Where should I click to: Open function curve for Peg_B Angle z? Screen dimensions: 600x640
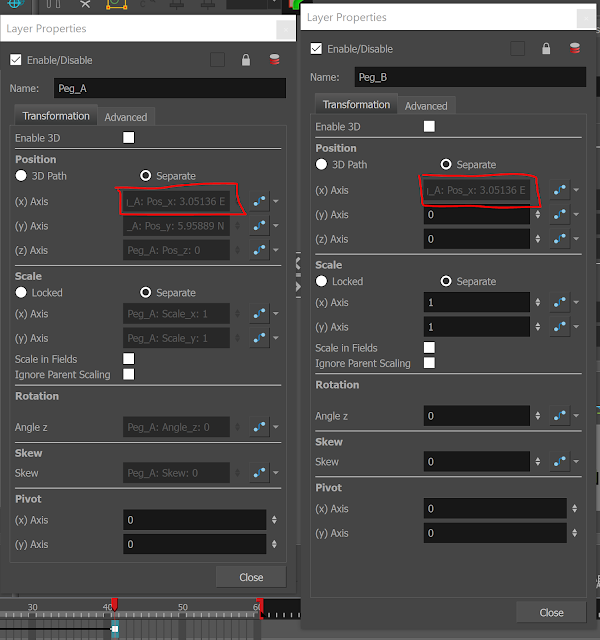[x=560, y=416]
